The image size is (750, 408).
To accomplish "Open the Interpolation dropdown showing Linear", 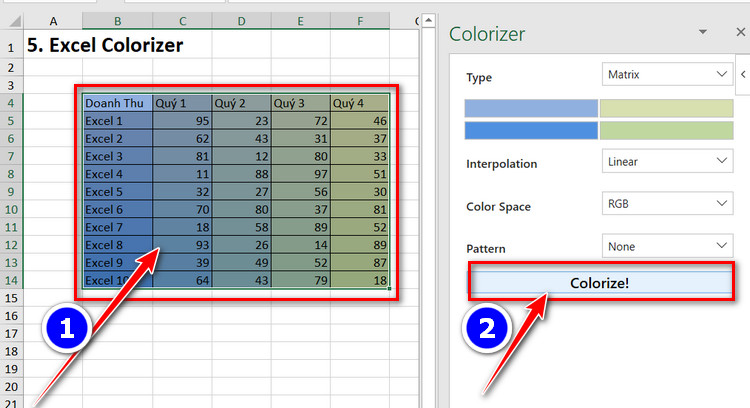I will 667,162.
